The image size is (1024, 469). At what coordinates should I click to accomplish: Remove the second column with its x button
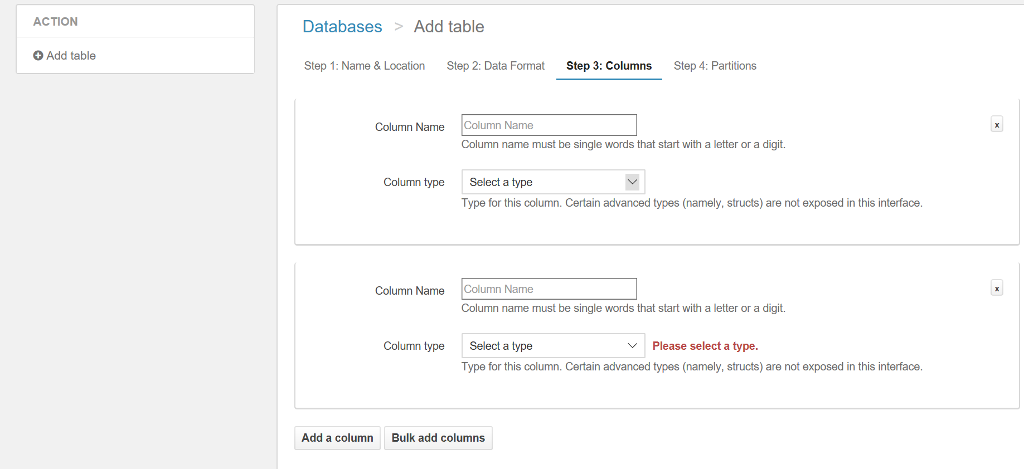996,288
